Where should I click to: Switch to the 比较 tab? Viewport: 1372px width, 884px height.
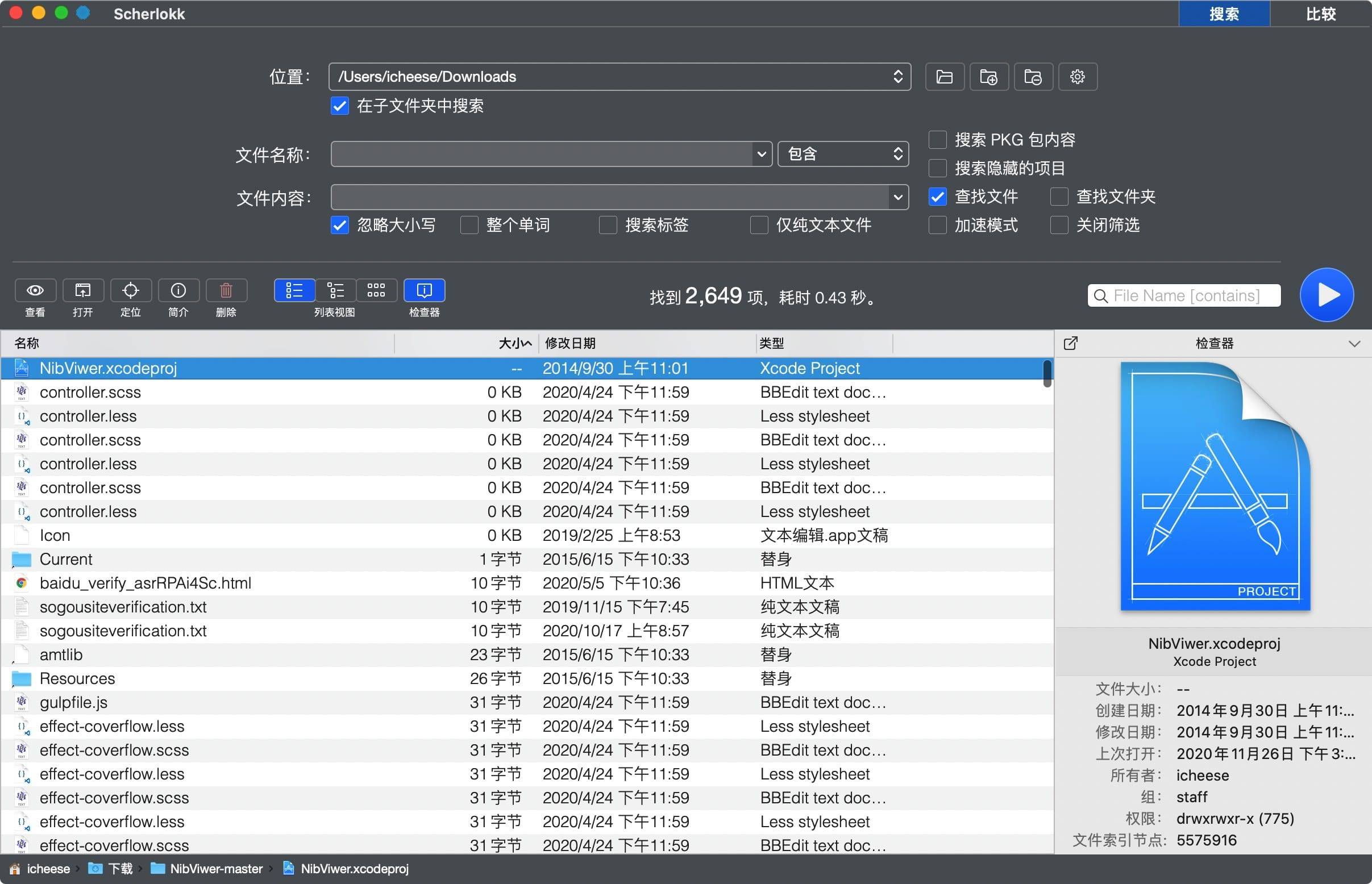[1320, 14]
